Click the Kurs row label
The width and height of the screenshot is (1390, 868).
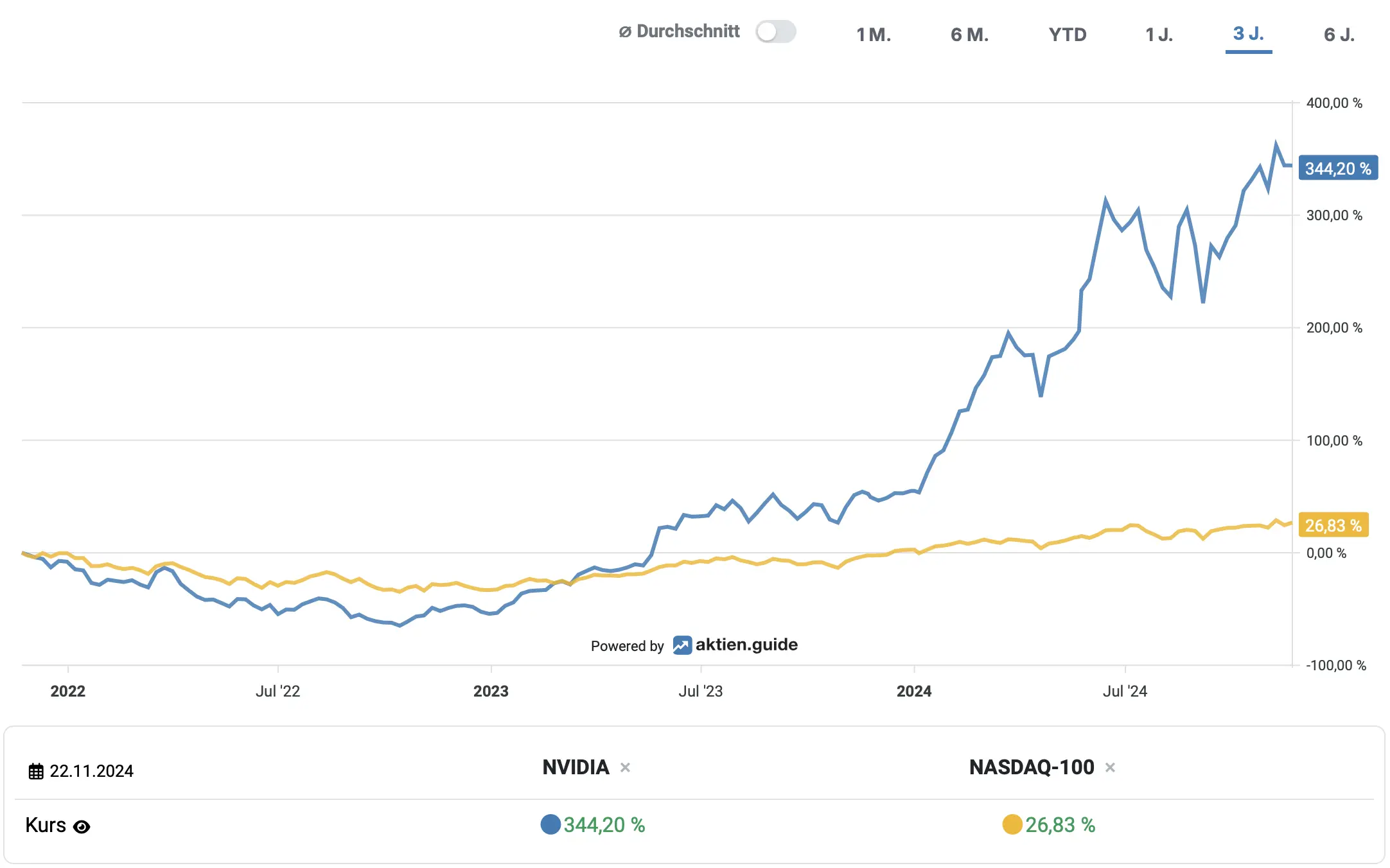pos(46,825)
